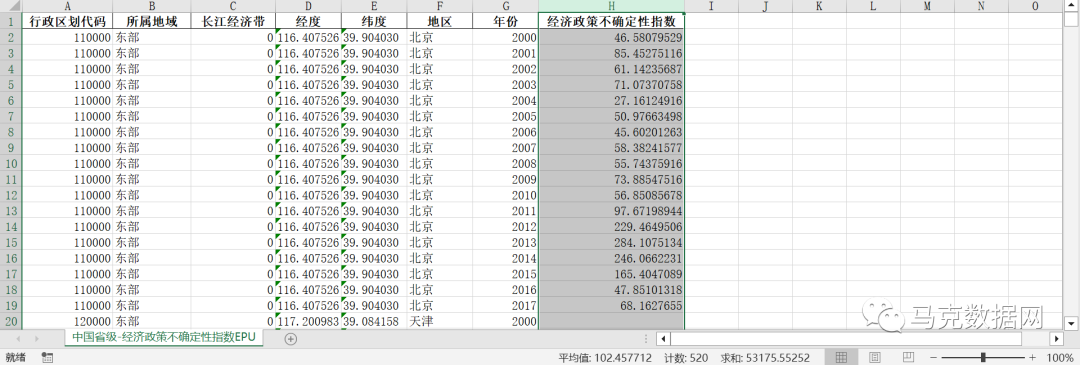Click cell with code 120000
1080x365 pixels.
click(68, 321)
